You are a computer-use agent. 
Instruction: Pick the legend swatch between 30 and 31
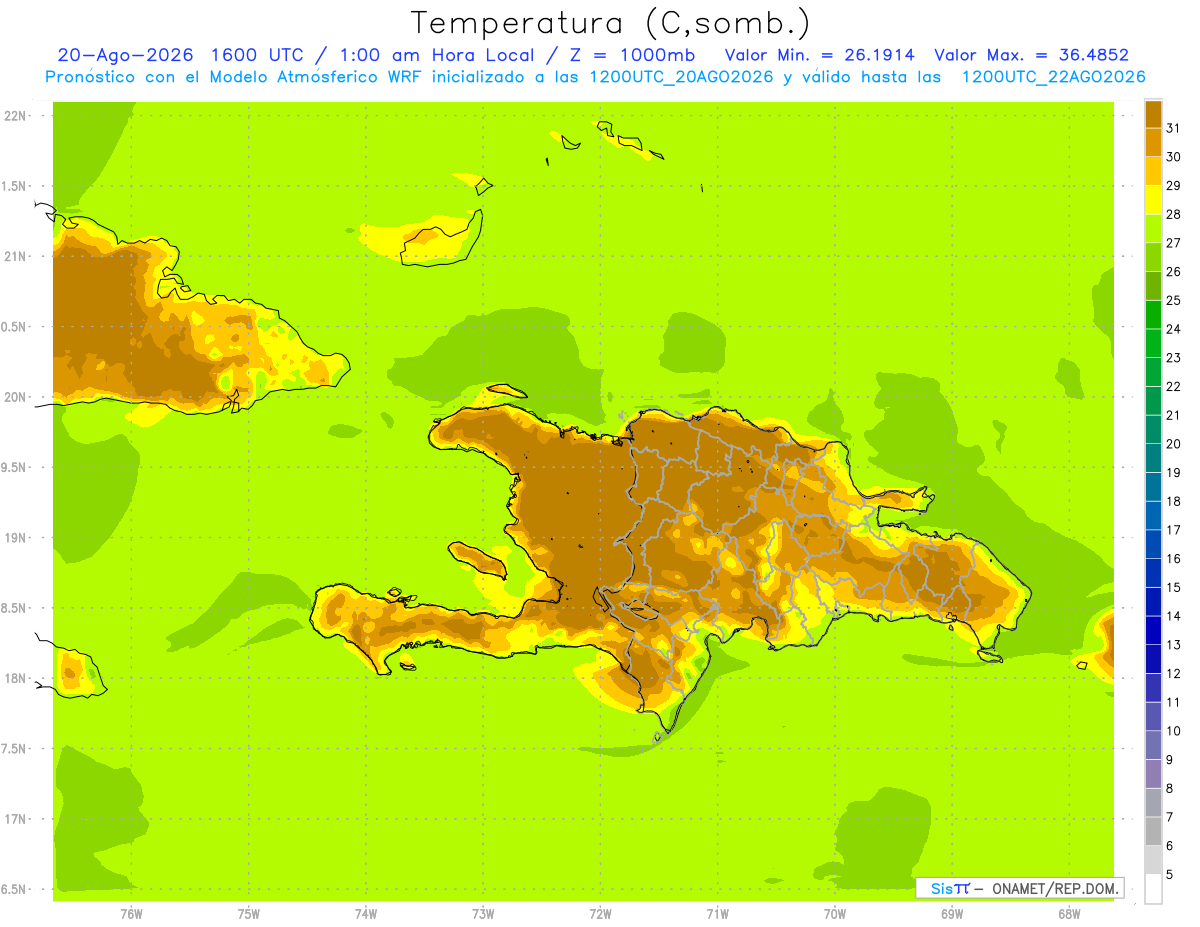(1153, 142)
